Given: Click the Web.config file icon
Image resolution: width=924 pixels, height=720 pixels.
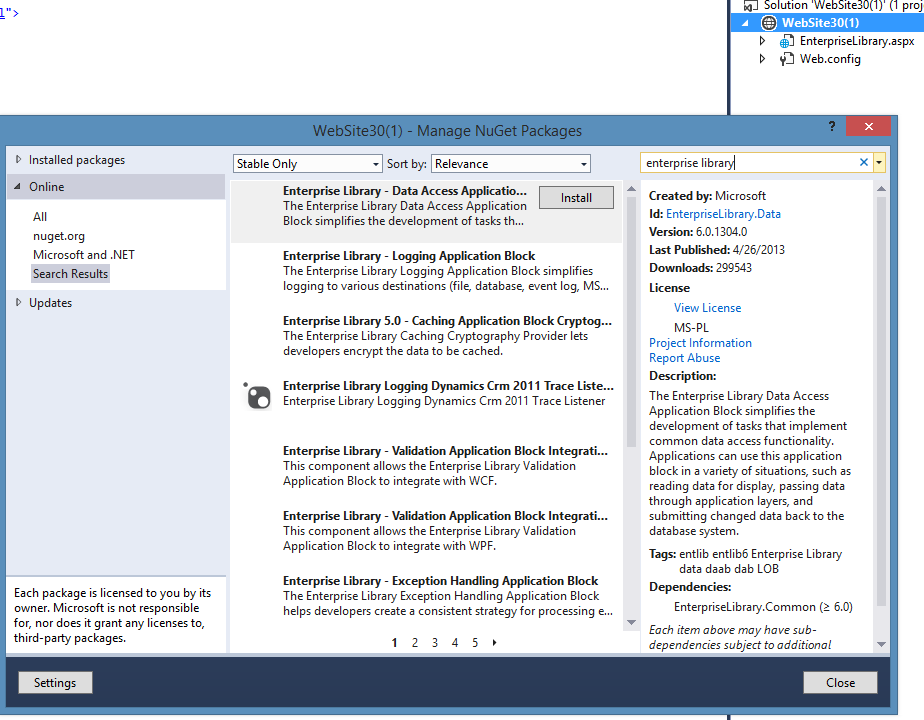Looking at the screenshot, I should 786,59.
